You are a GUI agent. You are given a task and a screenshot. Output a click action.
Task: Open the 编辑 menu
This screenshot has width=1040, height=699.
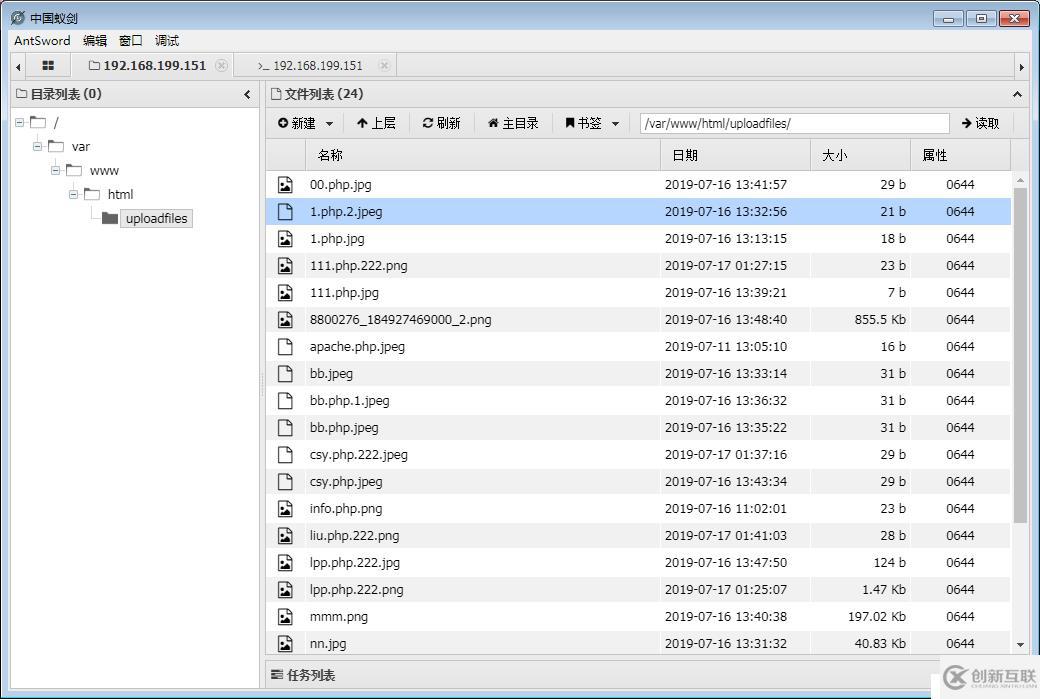(95, 40)
